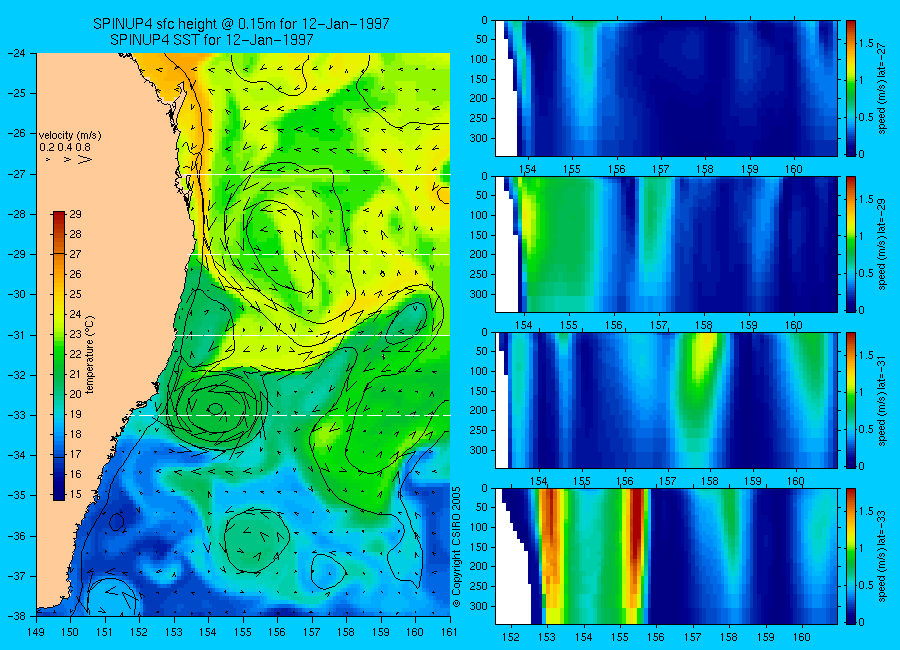
Task: Click the title 'SPINUP4 sfc height @ 0.15m for 12-Jan-1997'
Action: pyautogui.click(x=241, y=24)
